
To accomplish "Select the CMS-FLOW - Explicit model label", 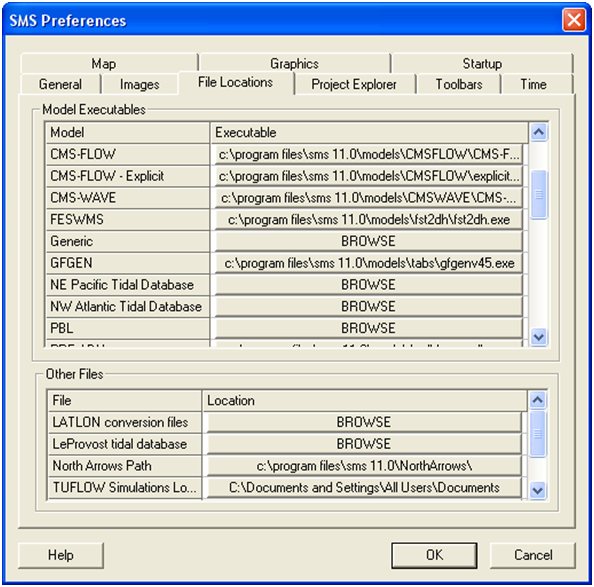I will pos(128,176).
